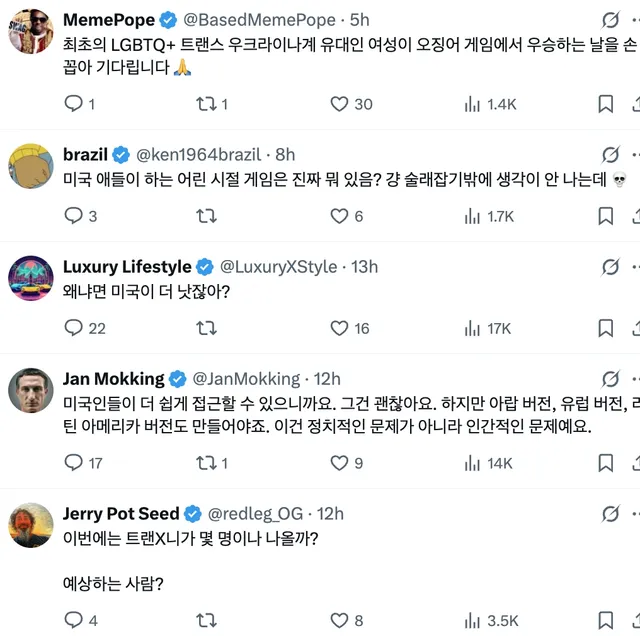Open Grok icon on Jerry Pot Seed's tweet
The image size is (640, 636).
609,513
